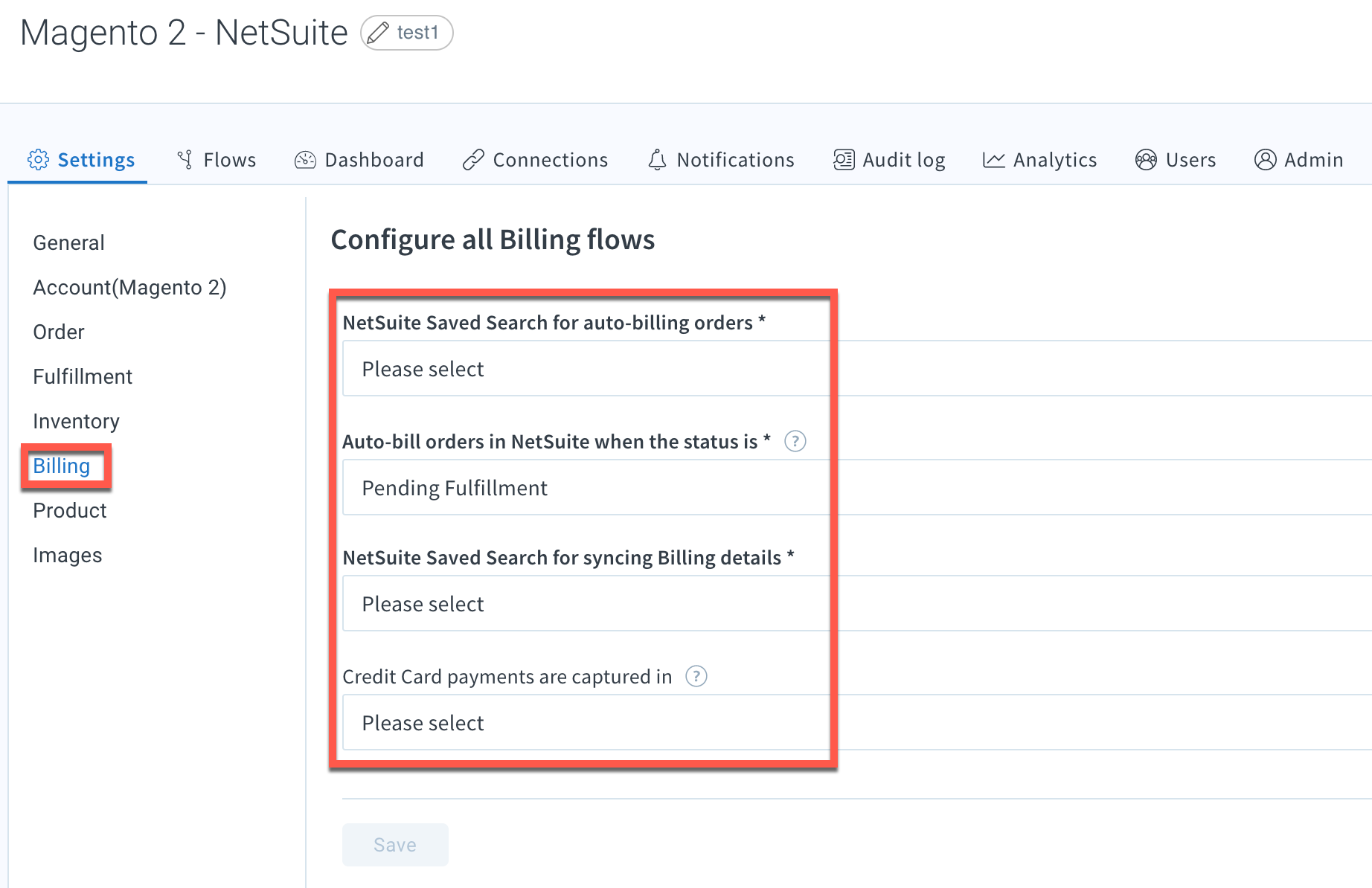Click the Settings gear icon

tap(38, 160)
